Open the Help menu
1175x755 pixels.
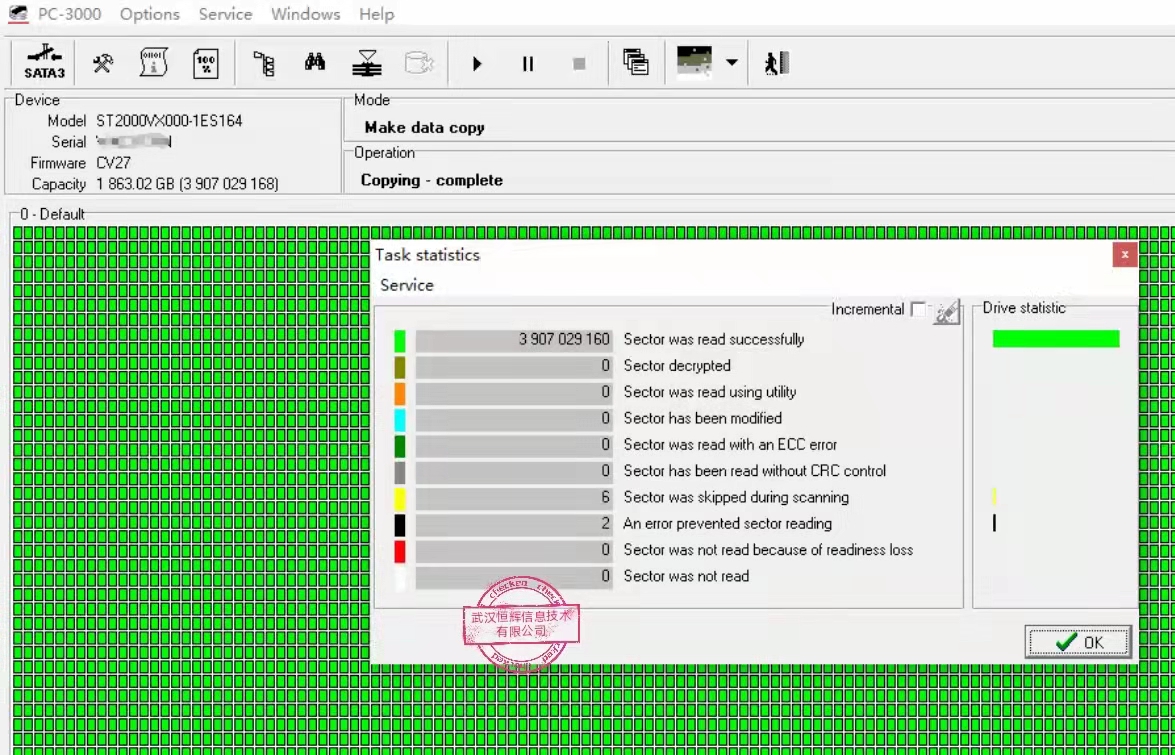click(376, 13)
